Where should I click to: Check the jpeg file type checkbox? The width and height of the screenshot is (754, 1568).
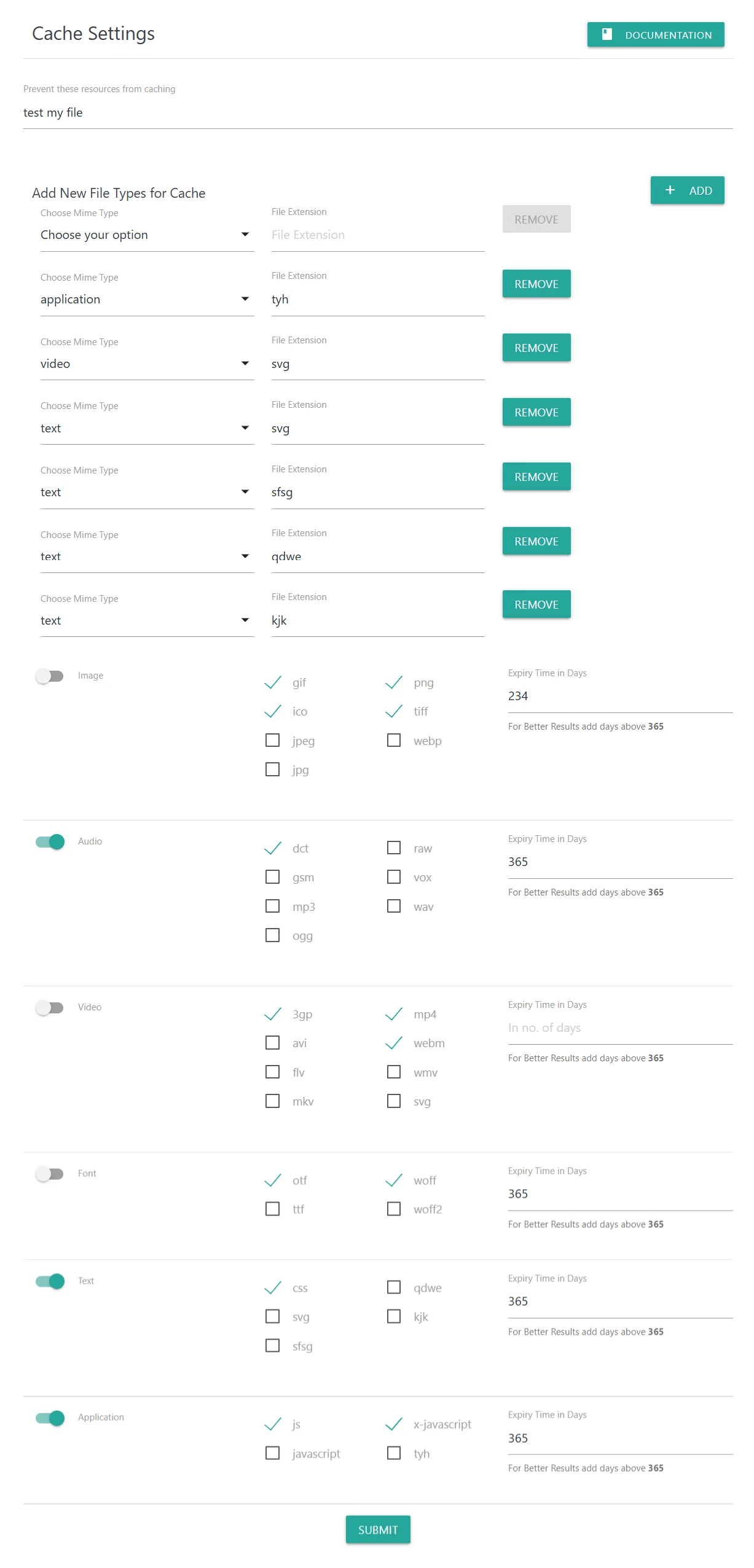pos(272,740)
